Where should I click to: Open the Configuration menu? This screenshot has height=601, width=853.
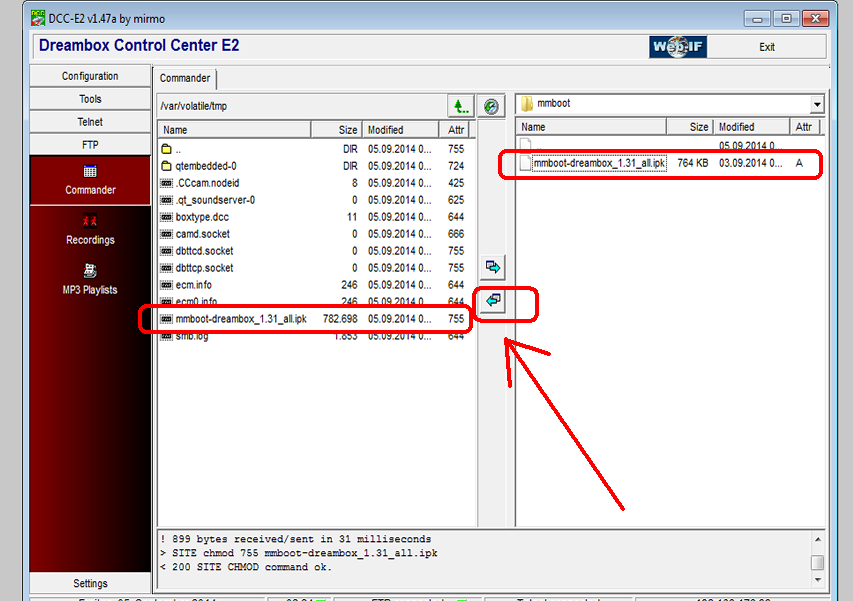pyautogui.click(x=90, y=76)
